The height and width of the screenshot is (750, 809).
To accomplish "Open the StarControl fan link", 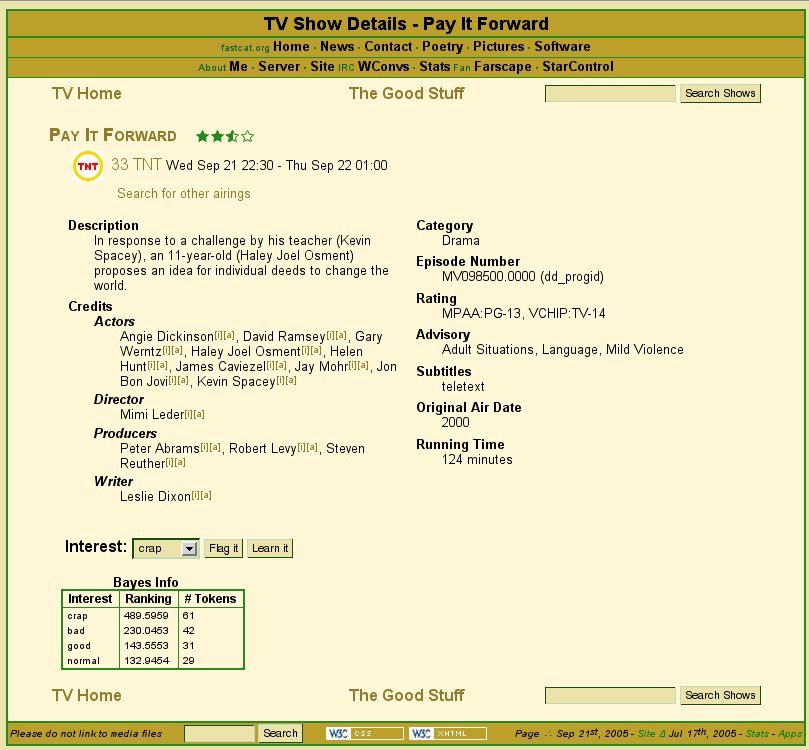I will (x=578, y=67).
